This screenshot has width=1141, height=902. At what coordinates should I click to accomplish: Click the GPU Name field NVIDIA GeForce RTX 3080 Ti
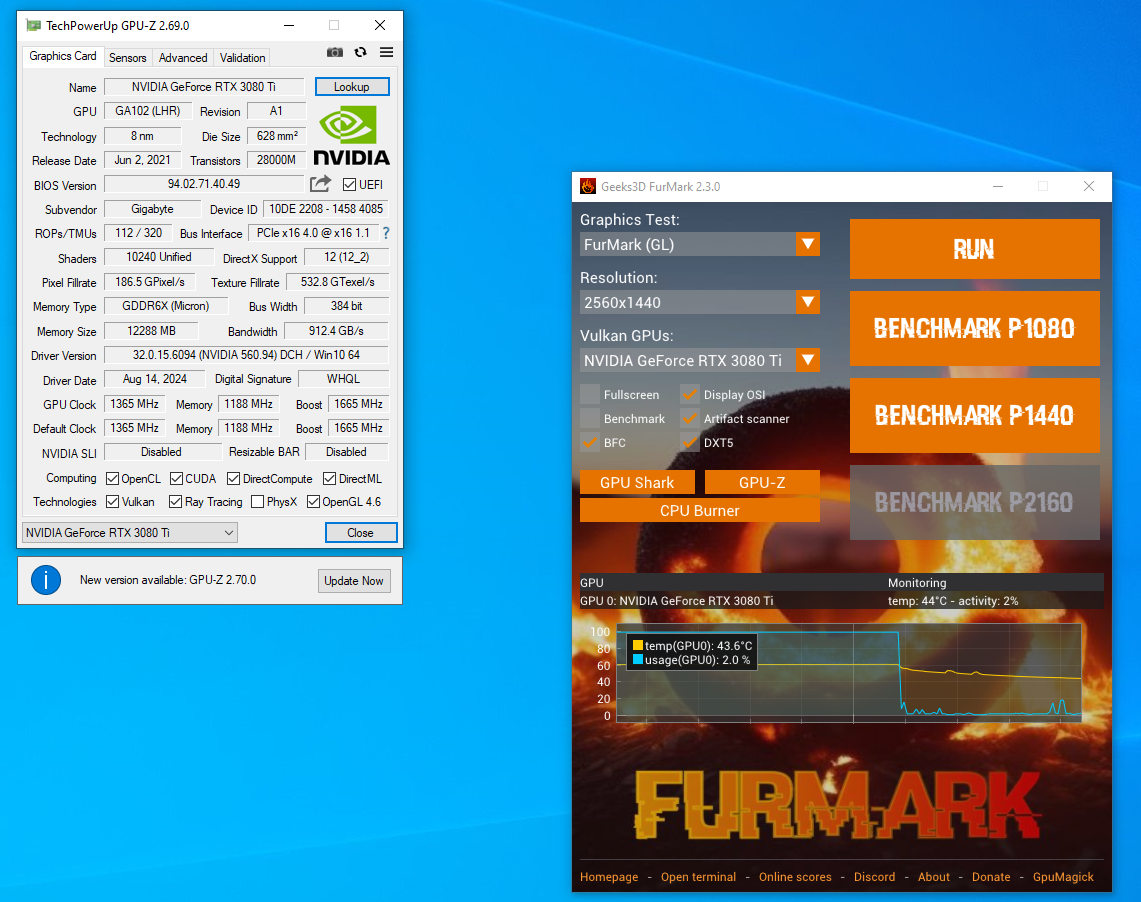204,87
